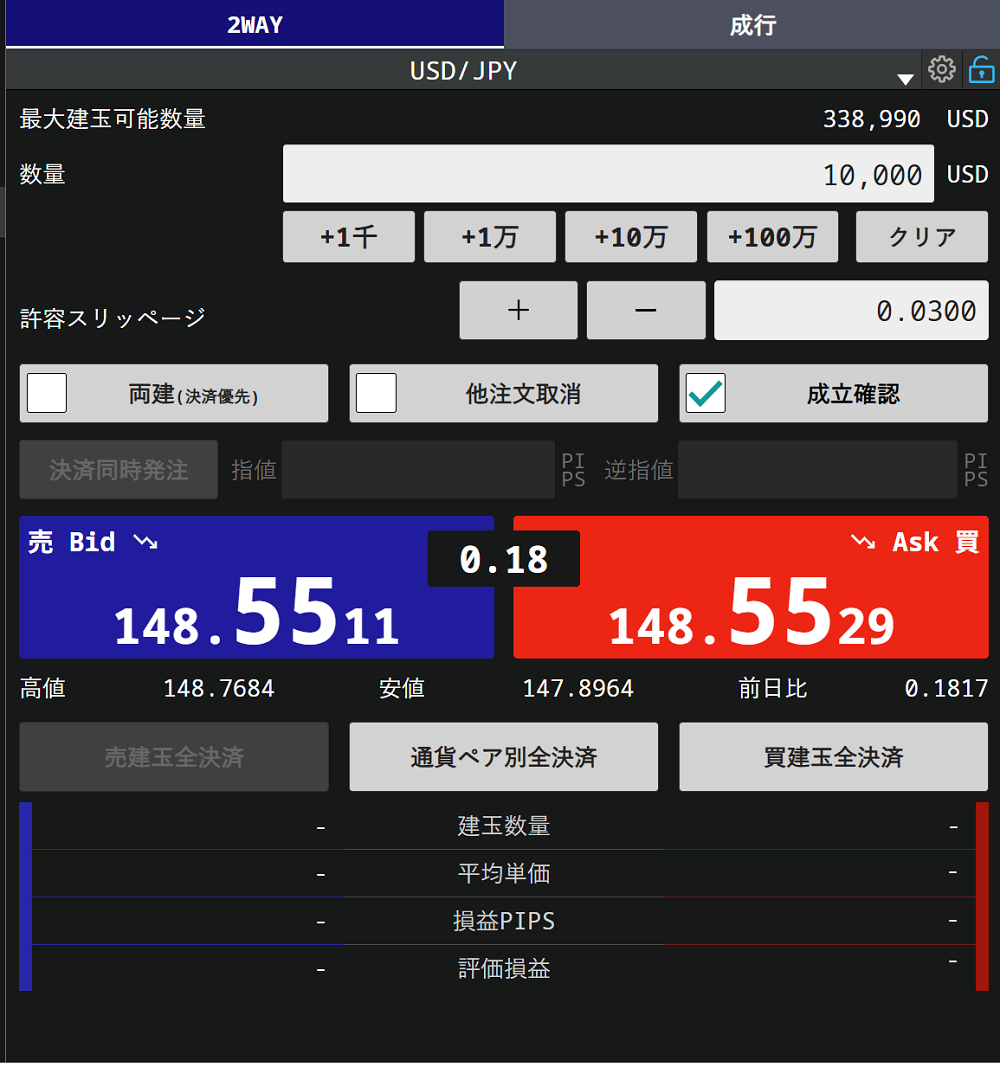Add 1万 to the order quantity
The height and width of the screenshot is (1067, 1000).
(490, 237)
